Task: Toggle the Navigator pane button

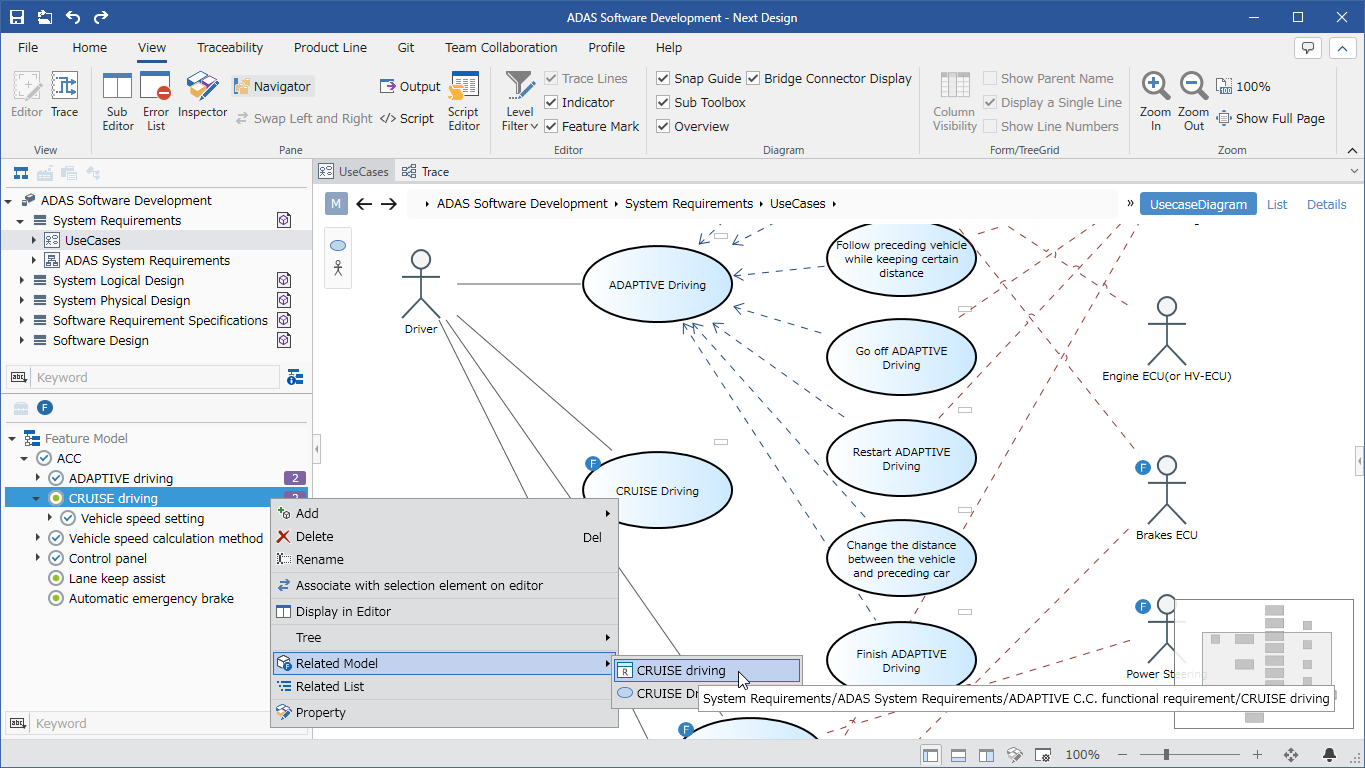Action: [x=273, y=86]
